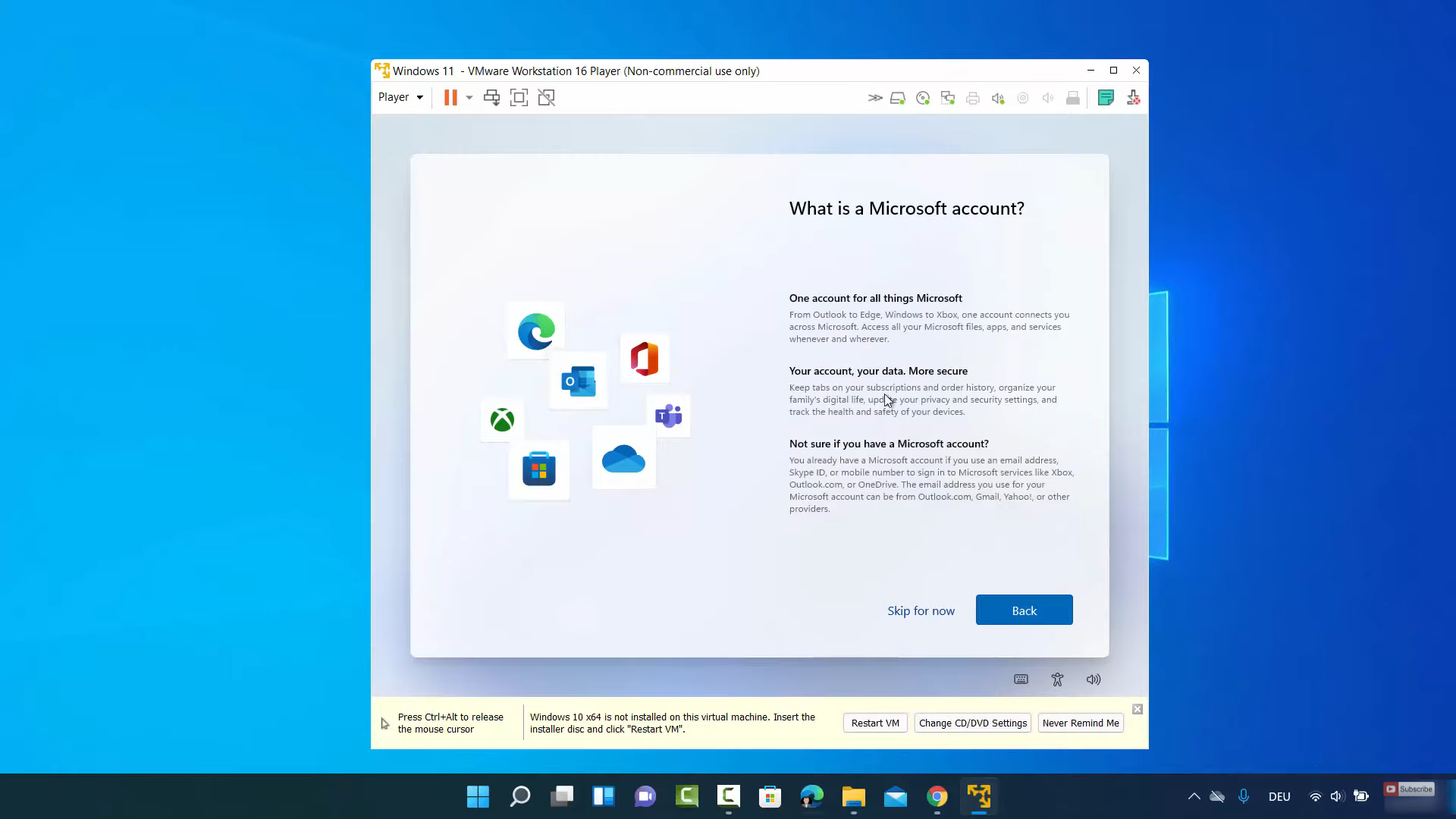Open on-screen keyboard icon in setup

point(1021,679)
